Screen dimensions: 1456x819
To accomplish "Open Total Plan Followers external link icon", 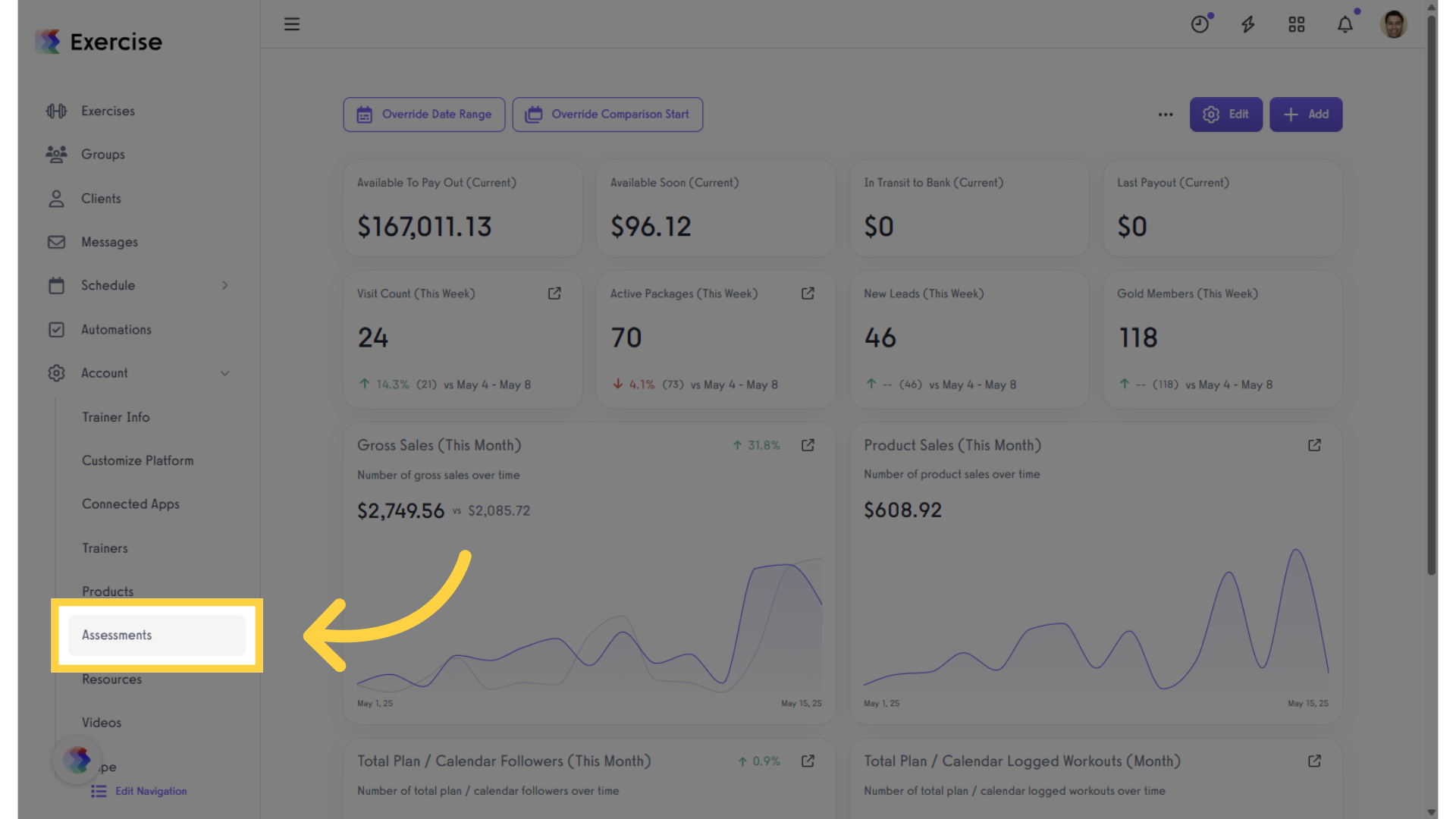I will coord(808,761).
